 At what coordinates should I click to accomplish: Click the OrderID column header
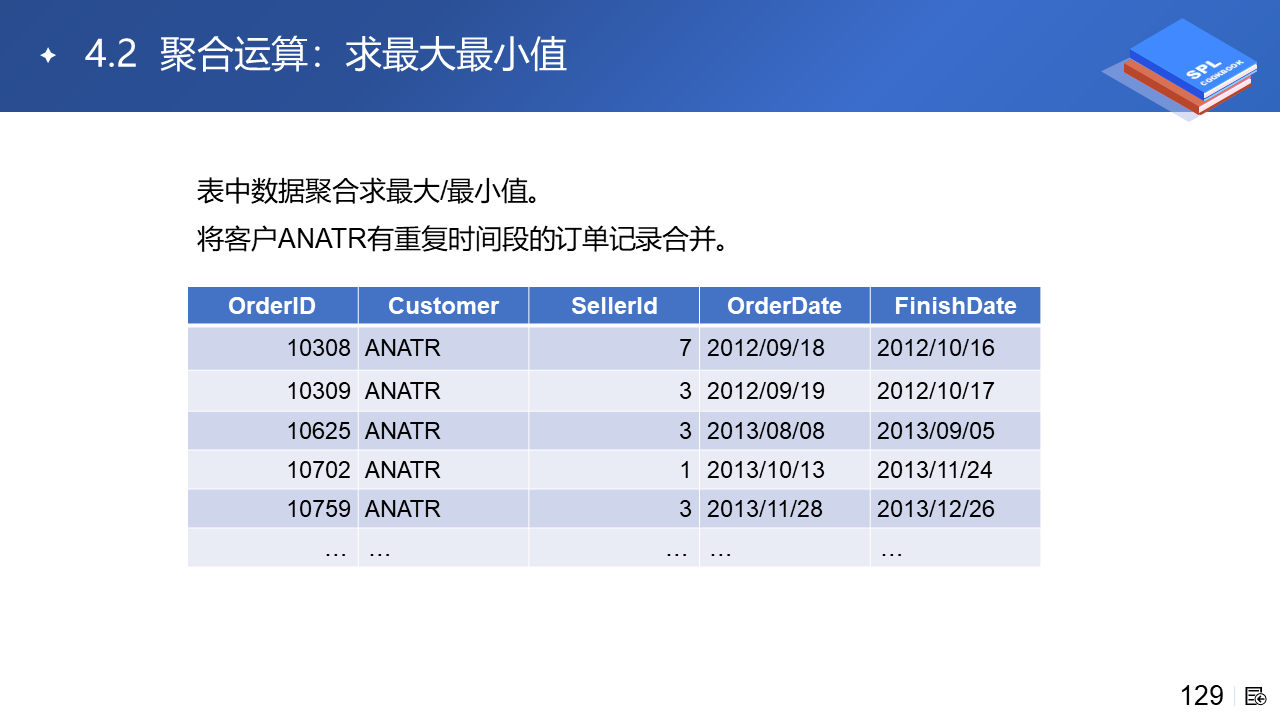tap(272, 306)
